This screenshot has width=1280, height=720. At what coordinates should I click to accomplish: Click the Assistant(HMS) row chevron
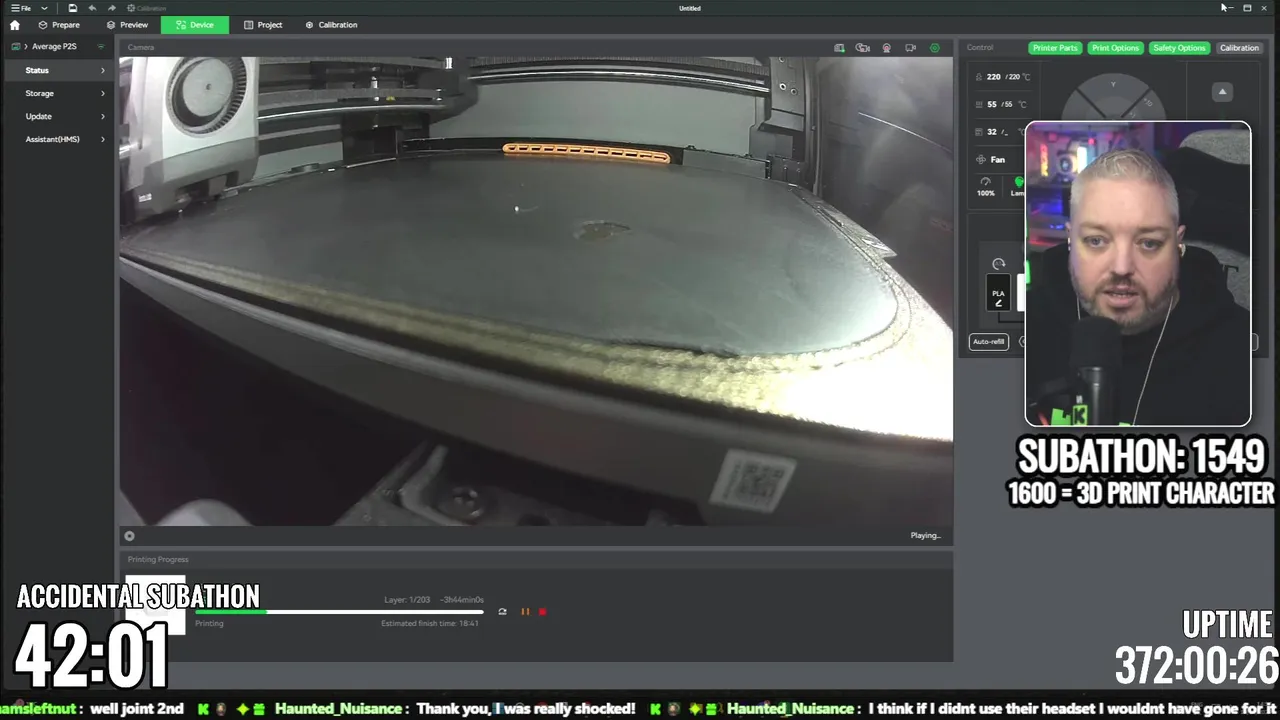[x=102, y=139]
